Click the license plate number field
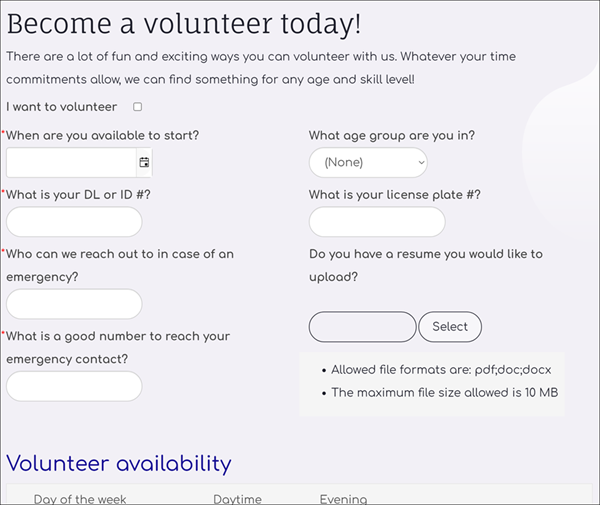The width and height of the screenshot is (600, 505). (x=377, y=222)
